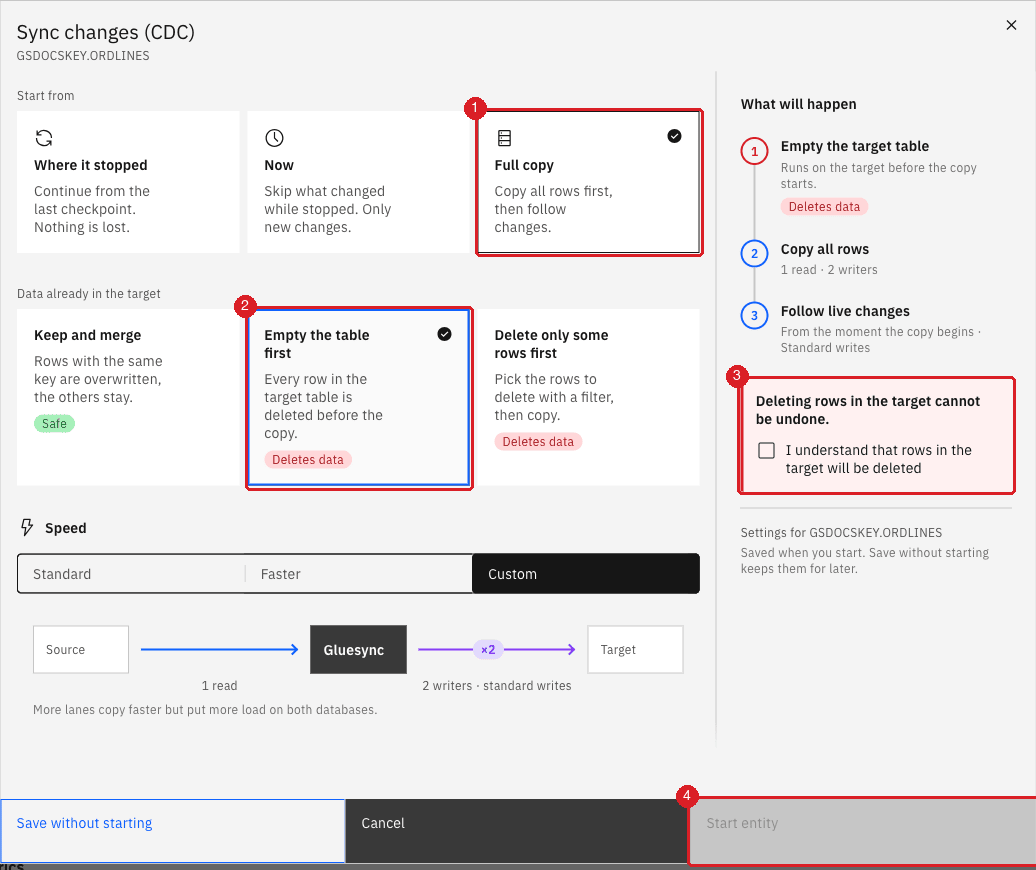This screenshot has height=870, width=1036.
Task: Click Deletes data tag under What will happen
Action: coord(824,207)
